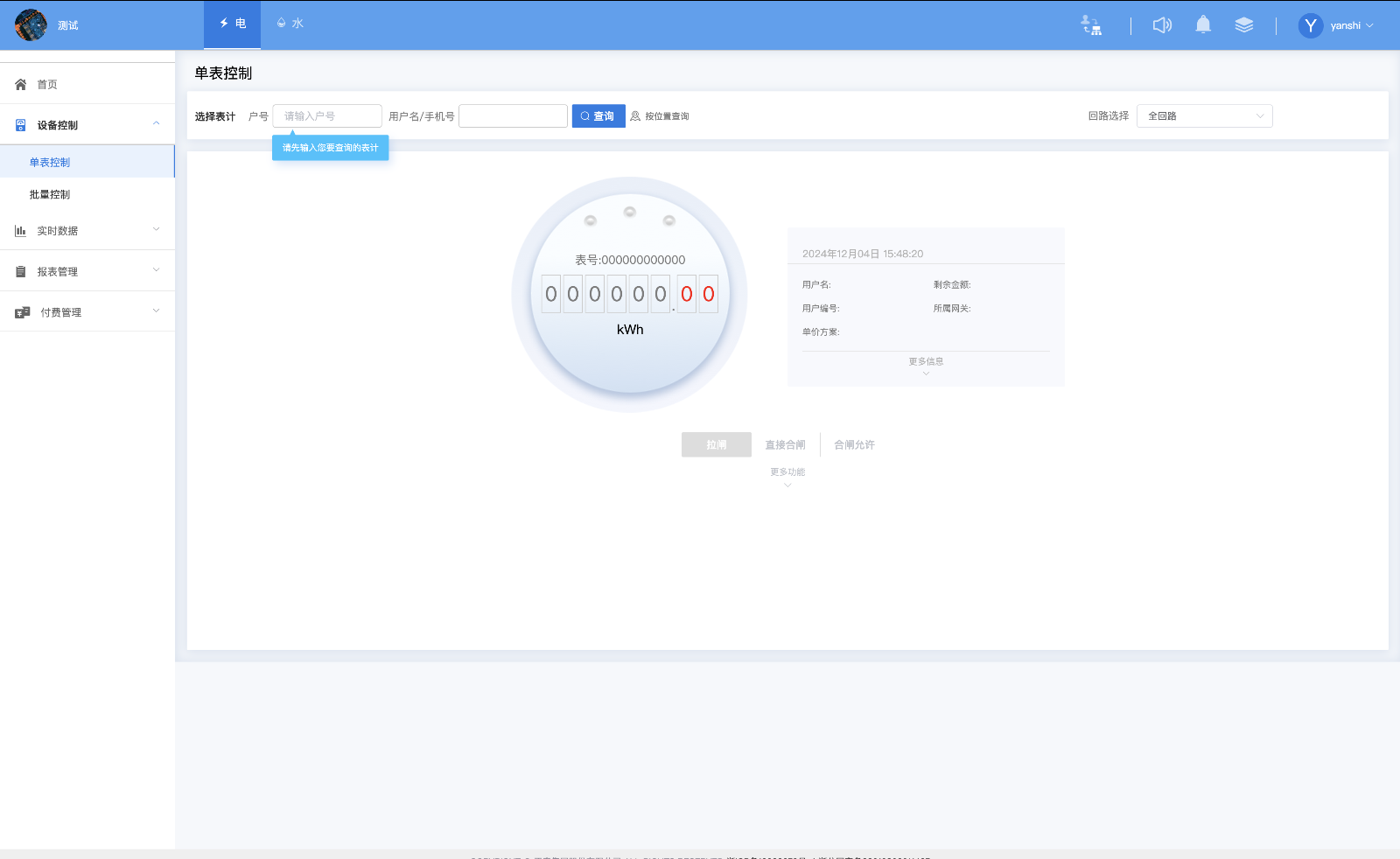This screenshot has height=859, width=1400.
Task: Expand 更多信息 in the info panel
Action: click(x=926, y=366)
